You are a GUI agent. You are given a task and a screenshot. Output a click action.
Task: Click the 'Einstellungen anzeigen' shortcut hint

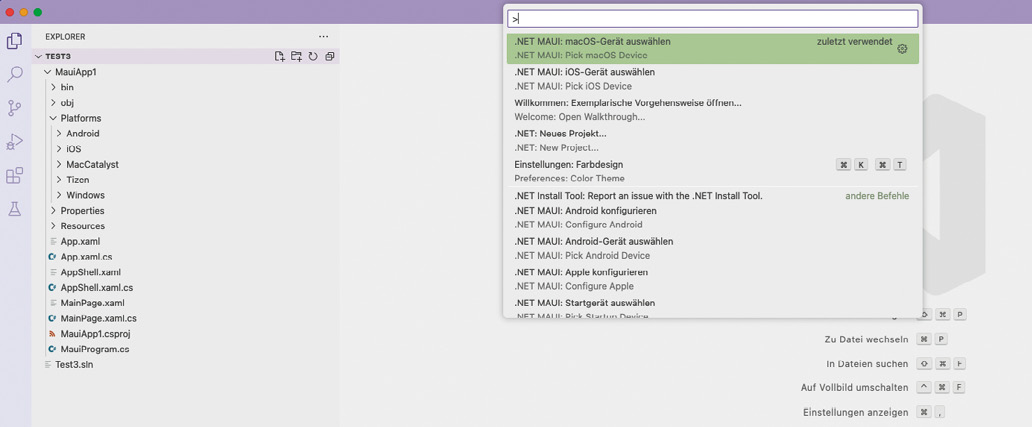tap(856, 413)
